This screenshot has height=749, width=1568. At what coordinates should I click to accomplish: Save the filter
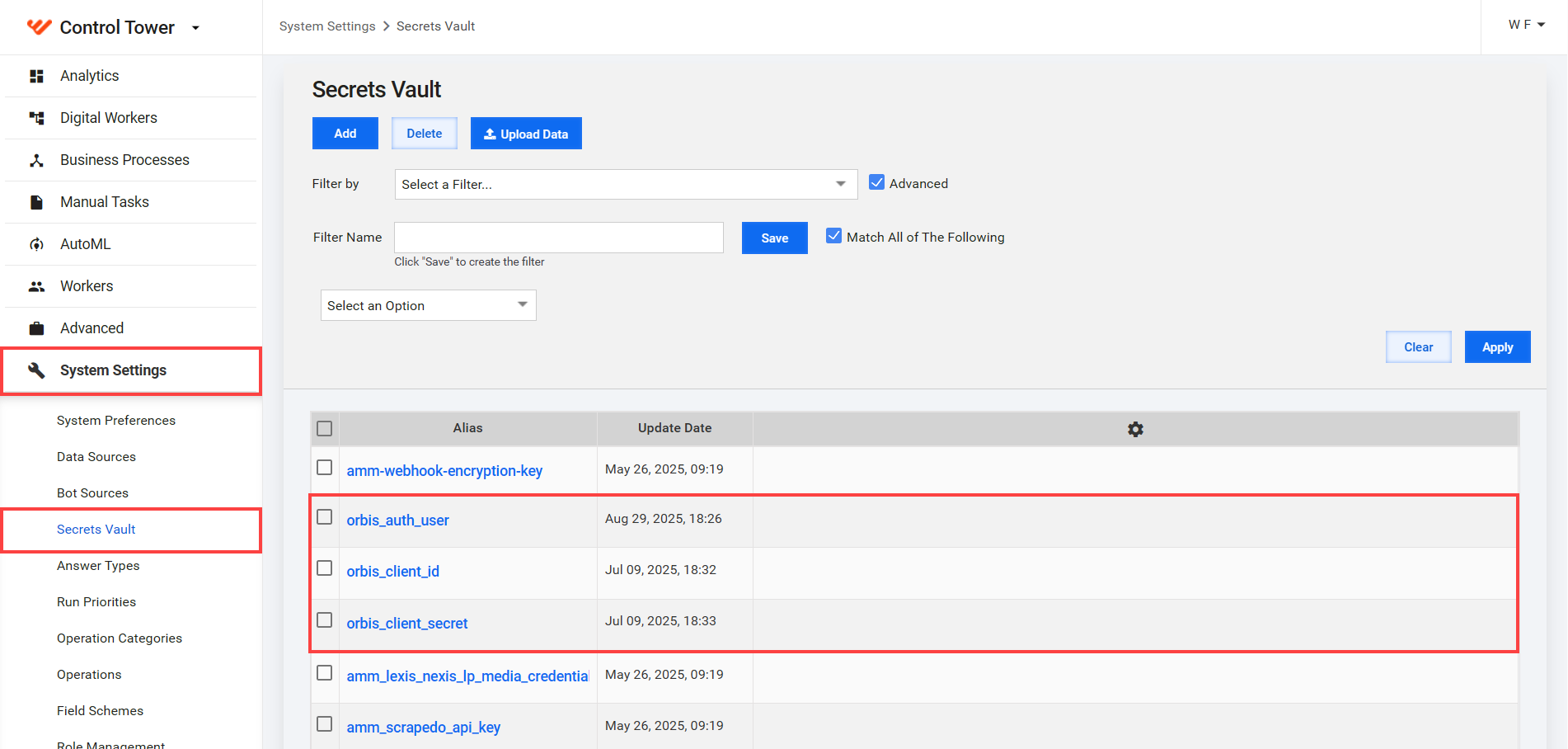click(775, 238)
